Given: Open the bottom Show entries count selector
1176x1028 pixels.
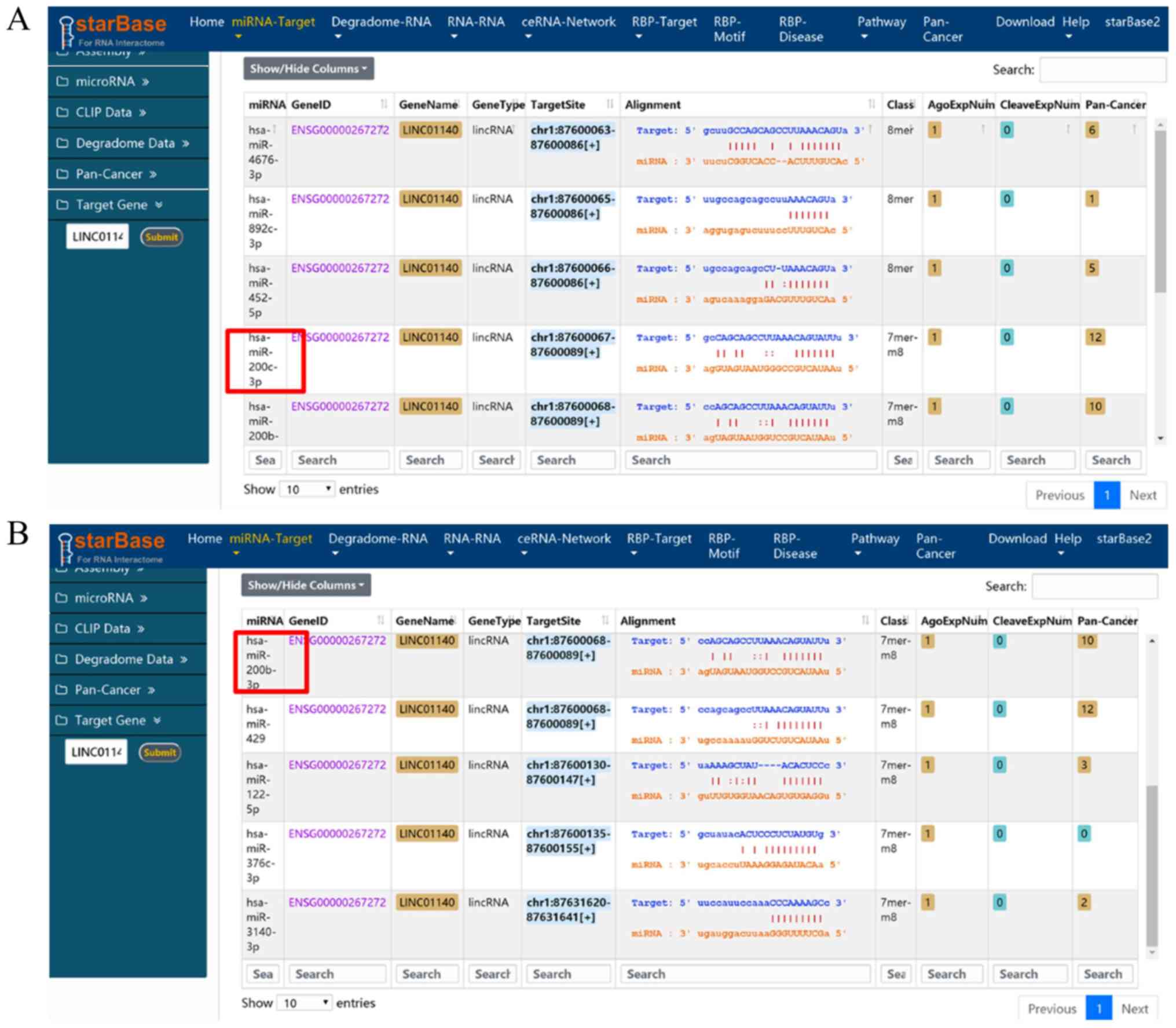Looking at the screenshot, I should (305, 1003).
